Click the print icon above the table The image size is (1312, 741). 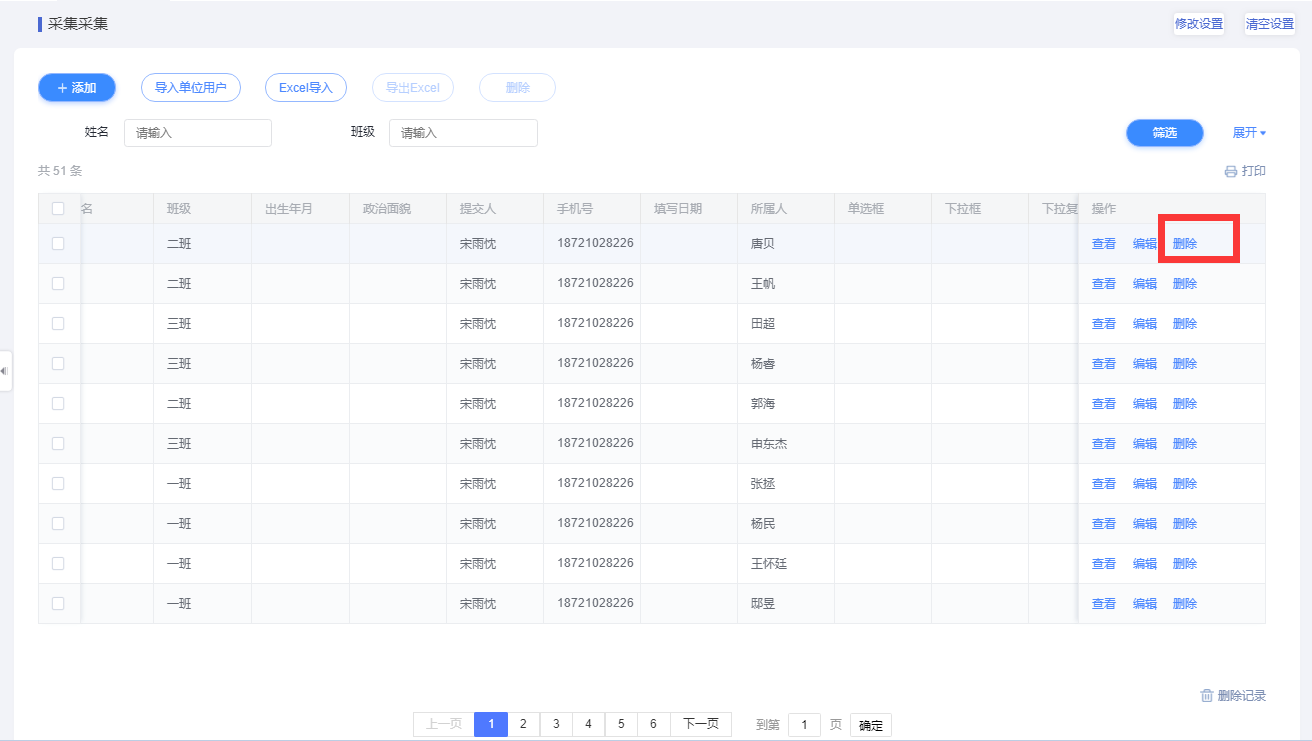coord(1231,172)
